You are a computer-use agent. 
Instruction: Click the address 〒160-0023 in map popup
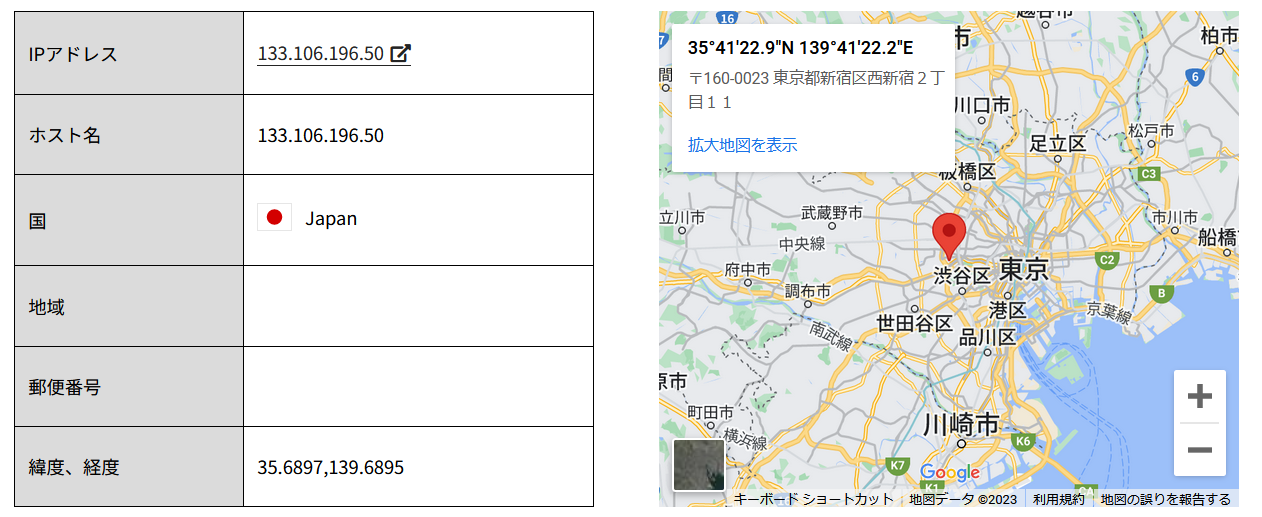coord(729,77)
